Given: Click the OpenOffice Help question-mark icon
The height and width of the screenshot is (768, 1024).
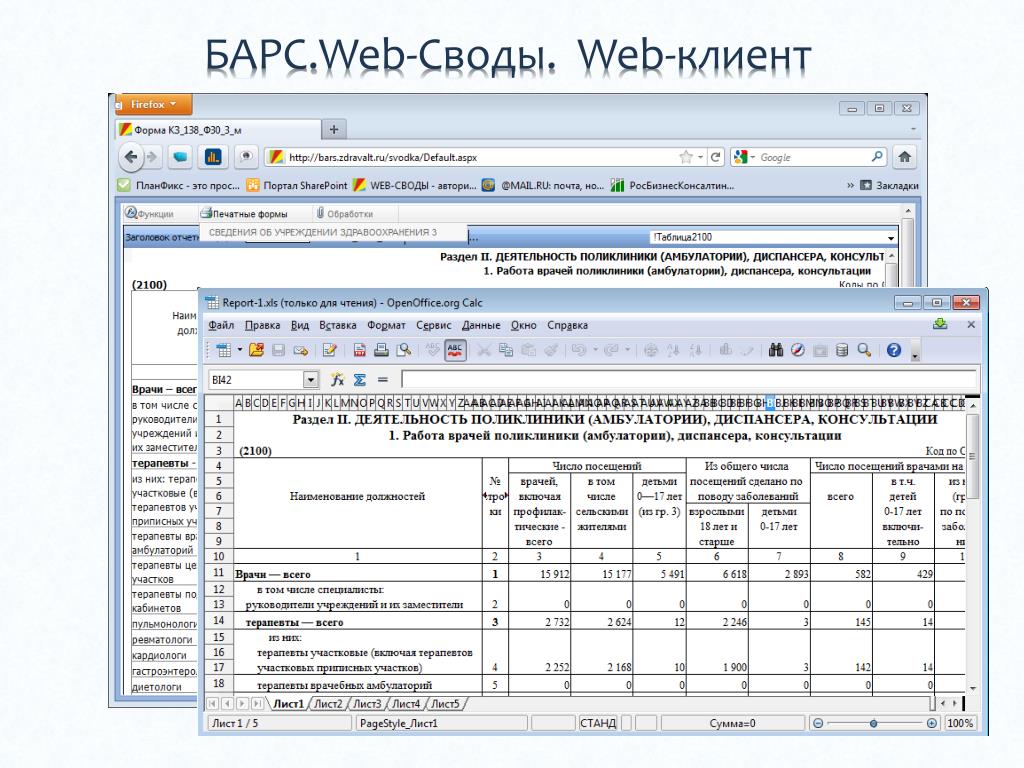Looking at the screenshot, I should click(894, 350).
